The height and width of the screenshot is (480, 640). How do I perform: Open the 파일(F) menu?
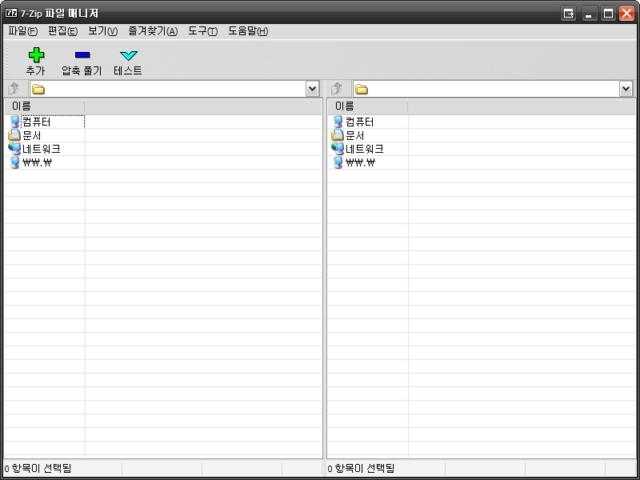coord(23,31)
